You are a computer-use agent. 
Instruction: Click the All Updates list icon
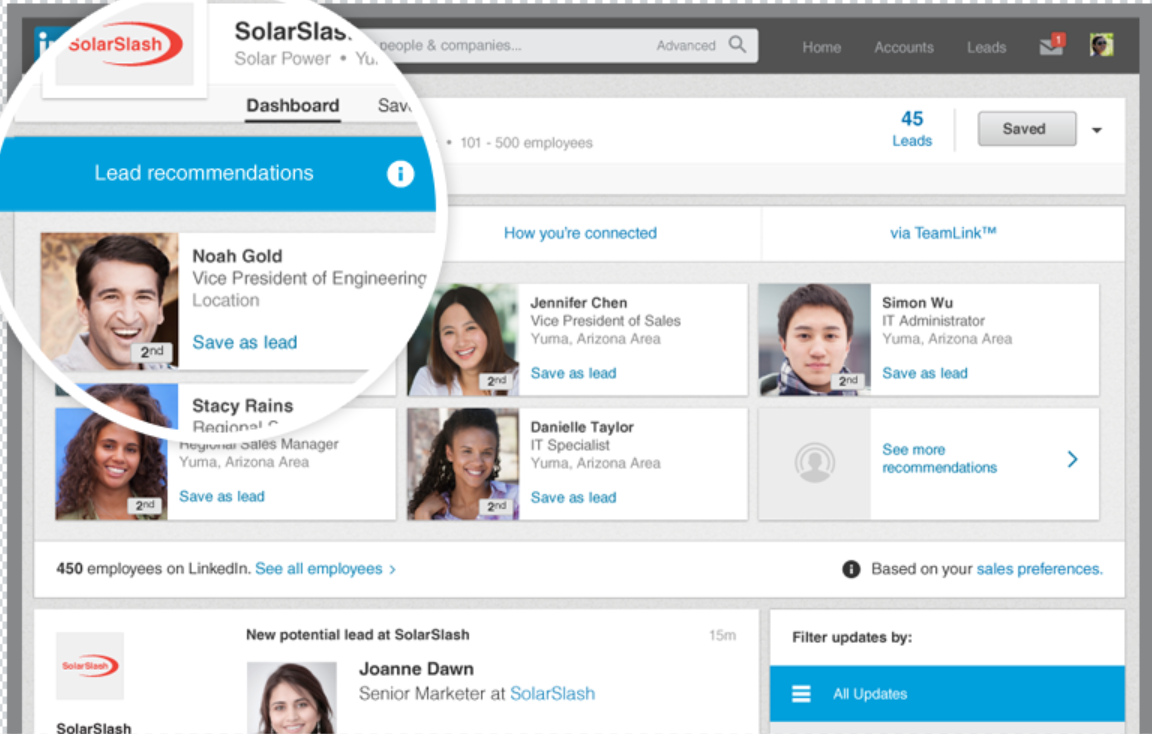(801, 694)
